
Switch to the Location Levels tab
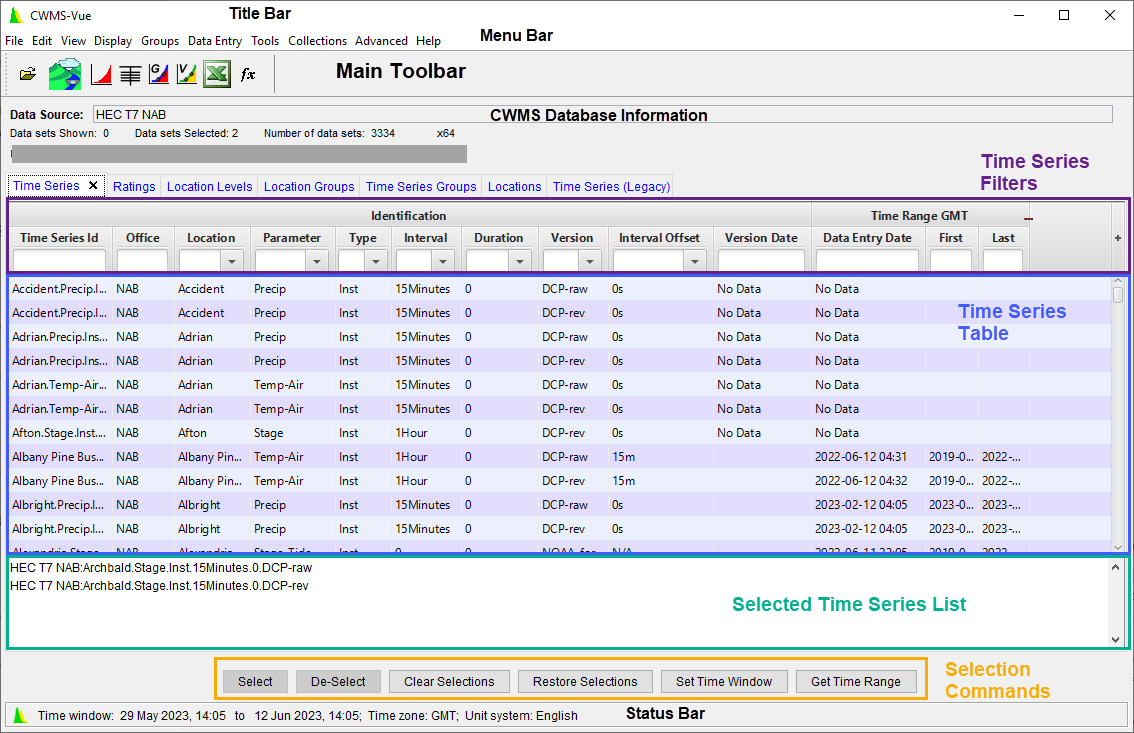click(210, 187)
